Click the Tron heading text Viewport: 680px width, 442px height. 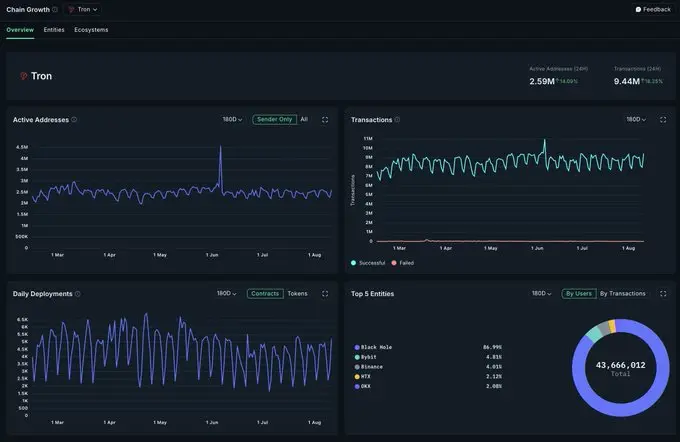[41, 76]
